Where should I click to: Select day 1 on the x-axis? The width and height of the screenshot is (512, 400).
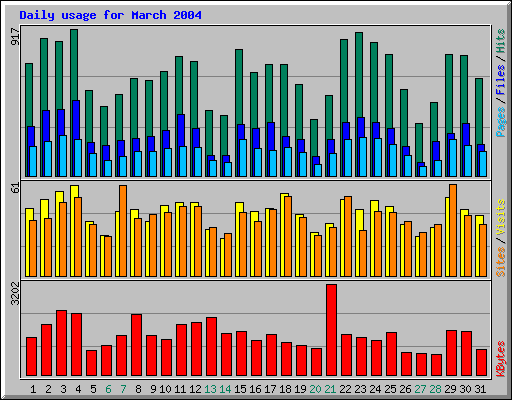point(33,389)
